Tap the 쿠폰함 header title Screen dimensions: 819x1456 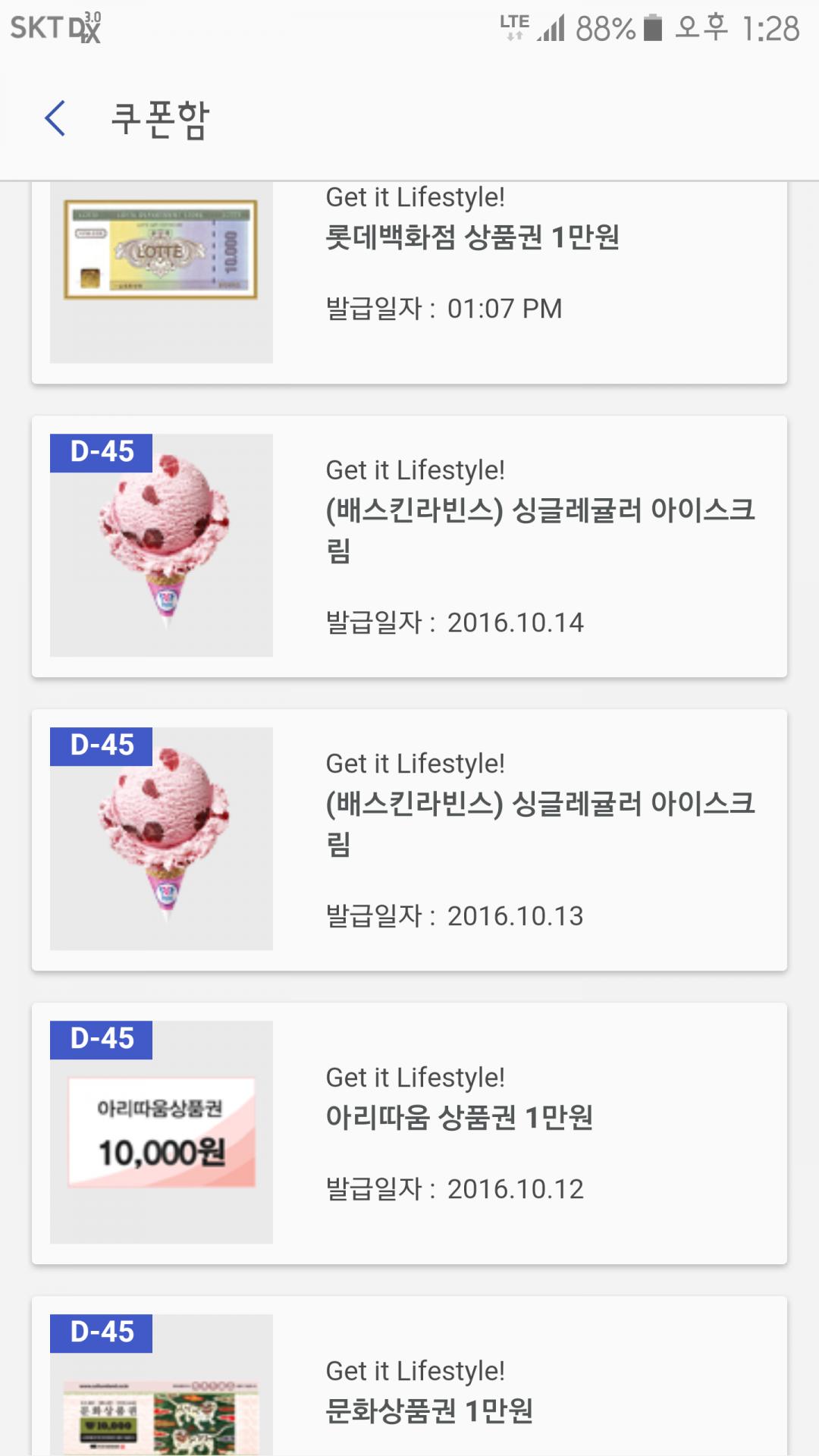pos(159,120)
